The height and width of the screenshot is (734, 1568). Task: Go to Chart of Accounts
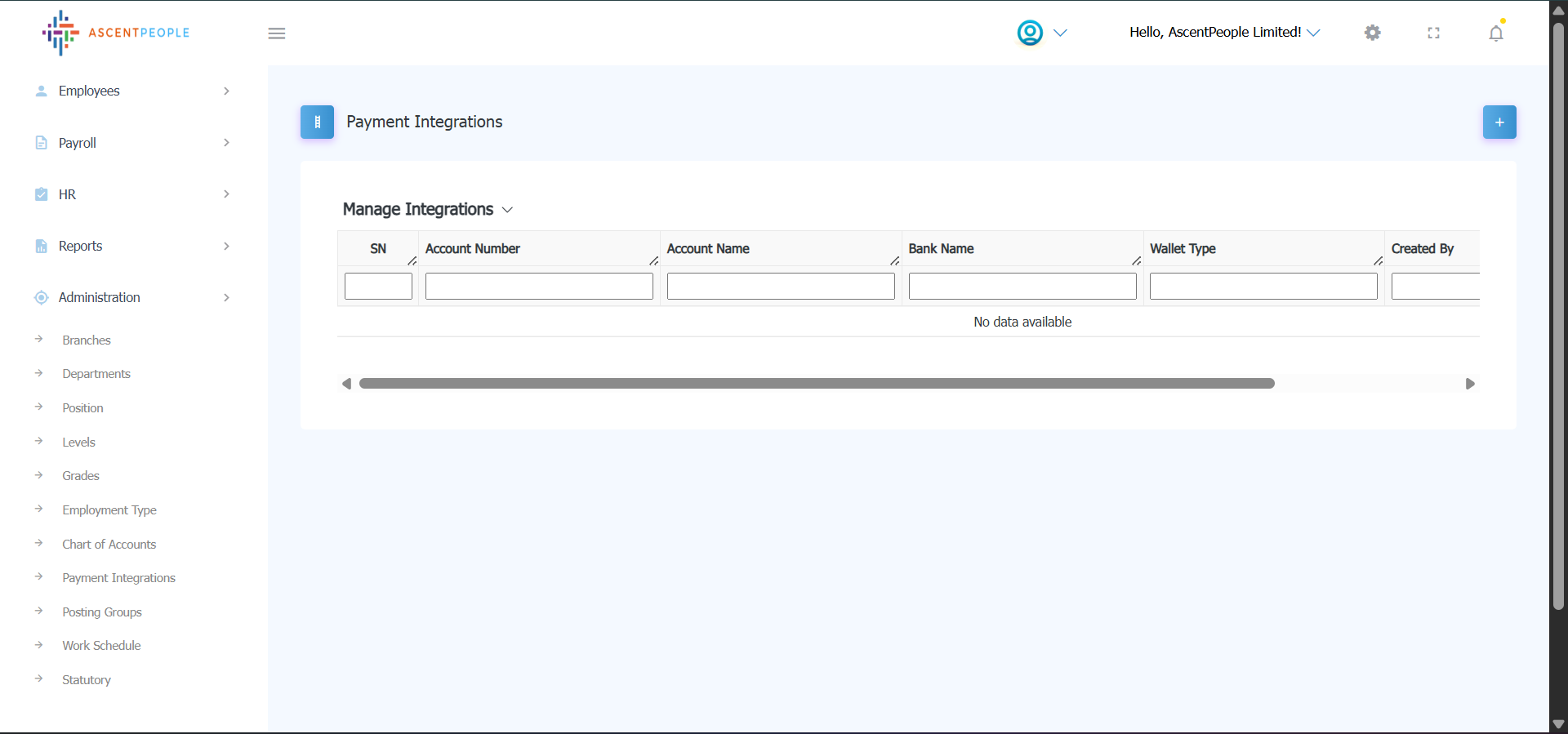109,545
